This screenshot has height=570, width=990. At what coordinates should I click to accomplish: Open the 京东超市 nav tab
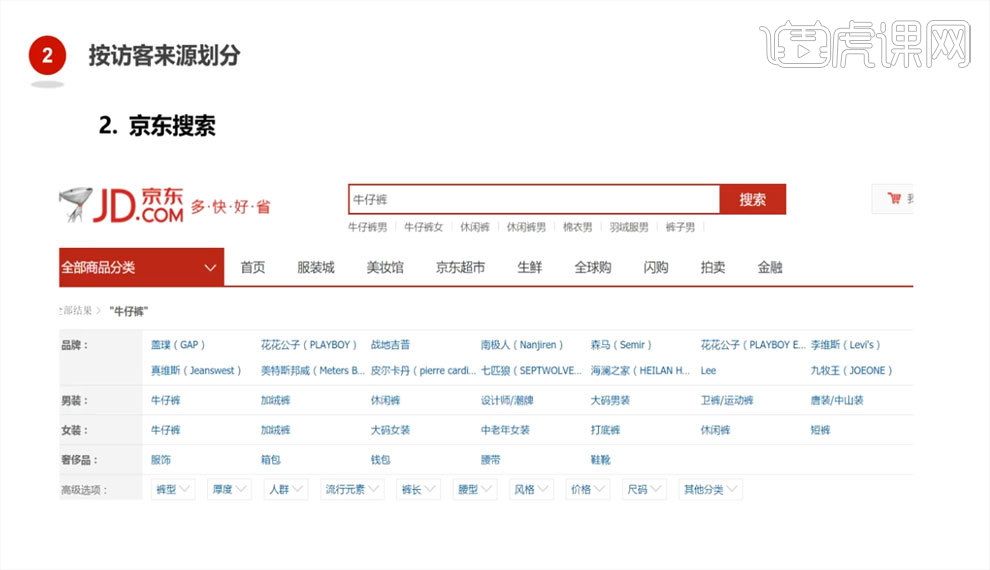pos(460,268)
